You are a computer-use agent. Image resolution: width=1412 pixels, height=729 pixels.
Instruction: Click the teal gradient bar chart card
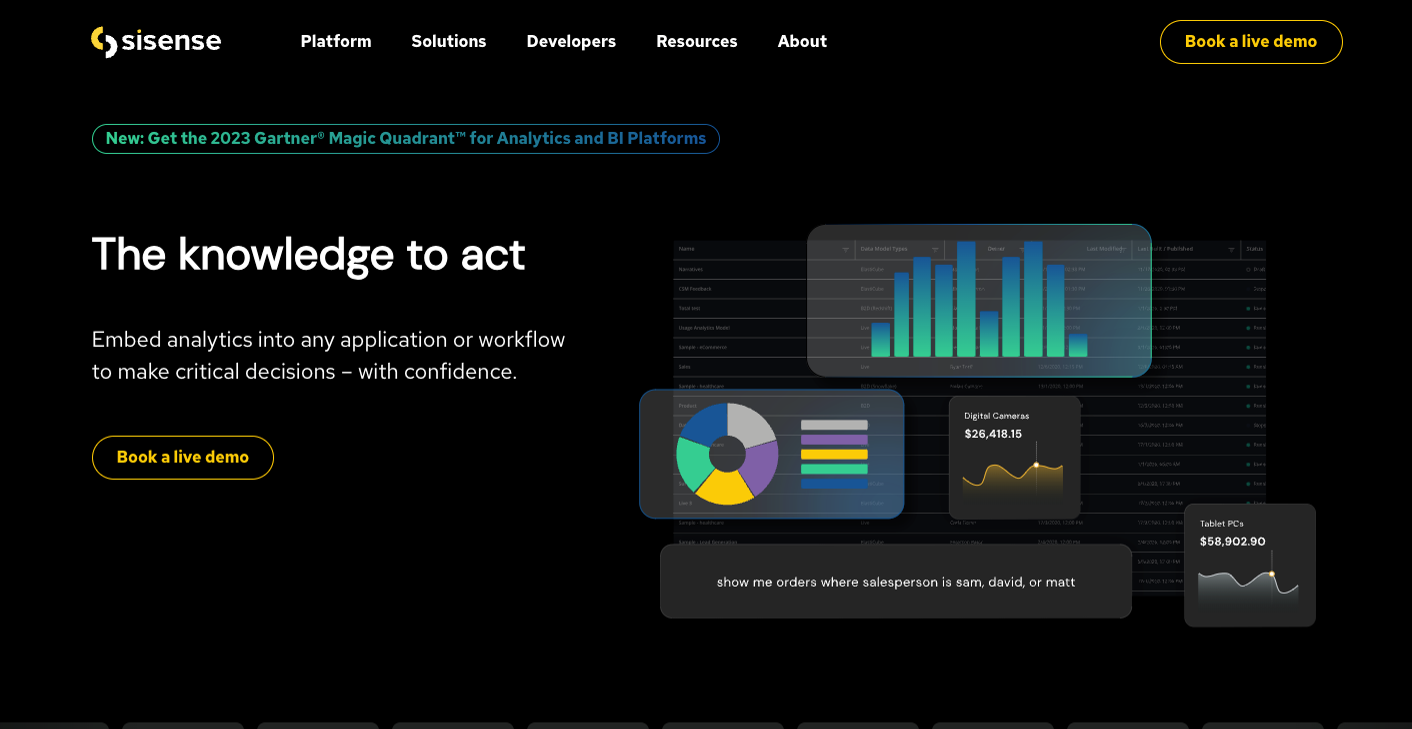pos(979,300)
